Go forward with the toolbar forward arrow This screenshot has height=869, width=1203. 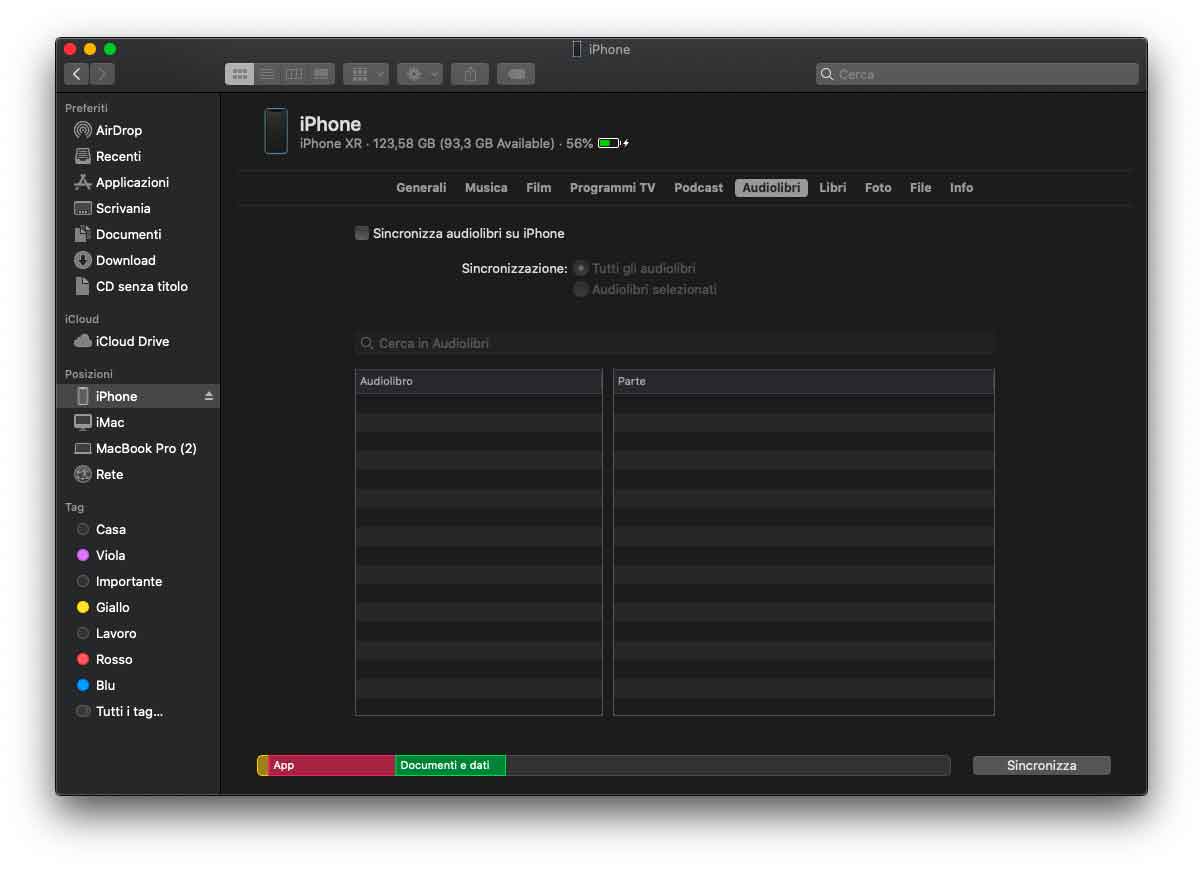[x=103, y=74]
